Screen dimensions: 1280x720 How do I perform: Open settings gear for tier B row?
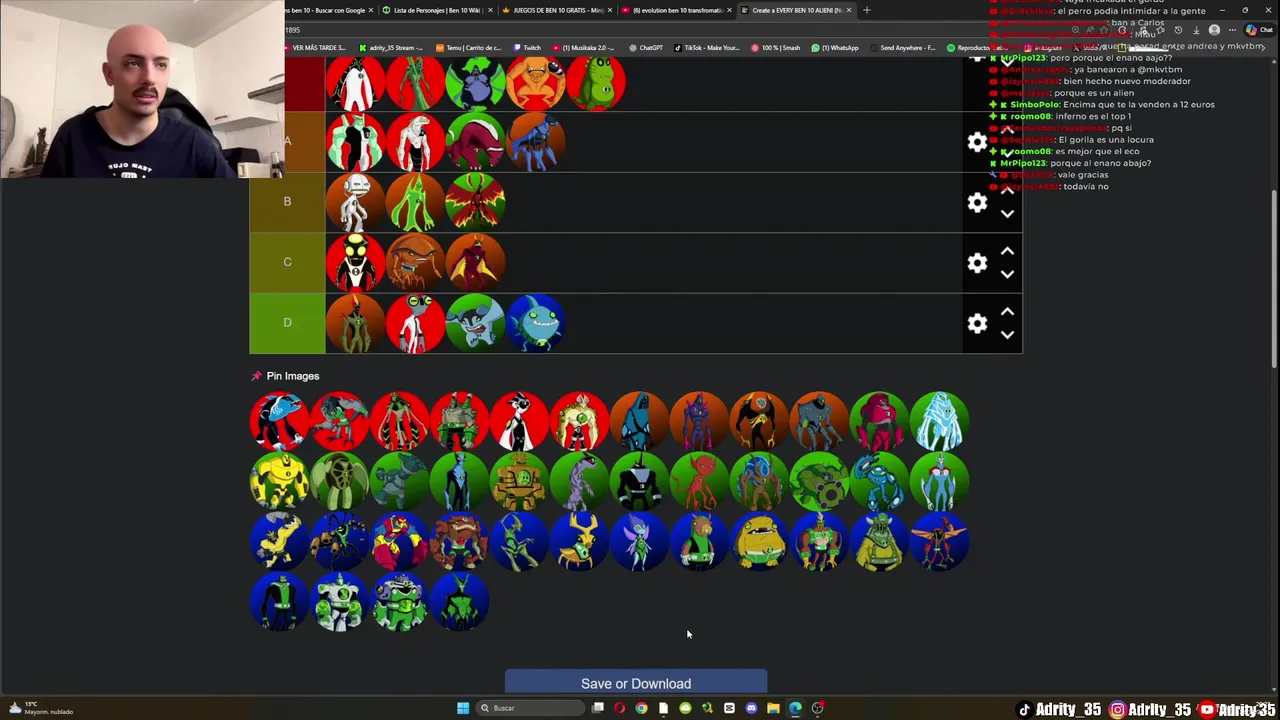pyautogui.click(x=977, y=203)
